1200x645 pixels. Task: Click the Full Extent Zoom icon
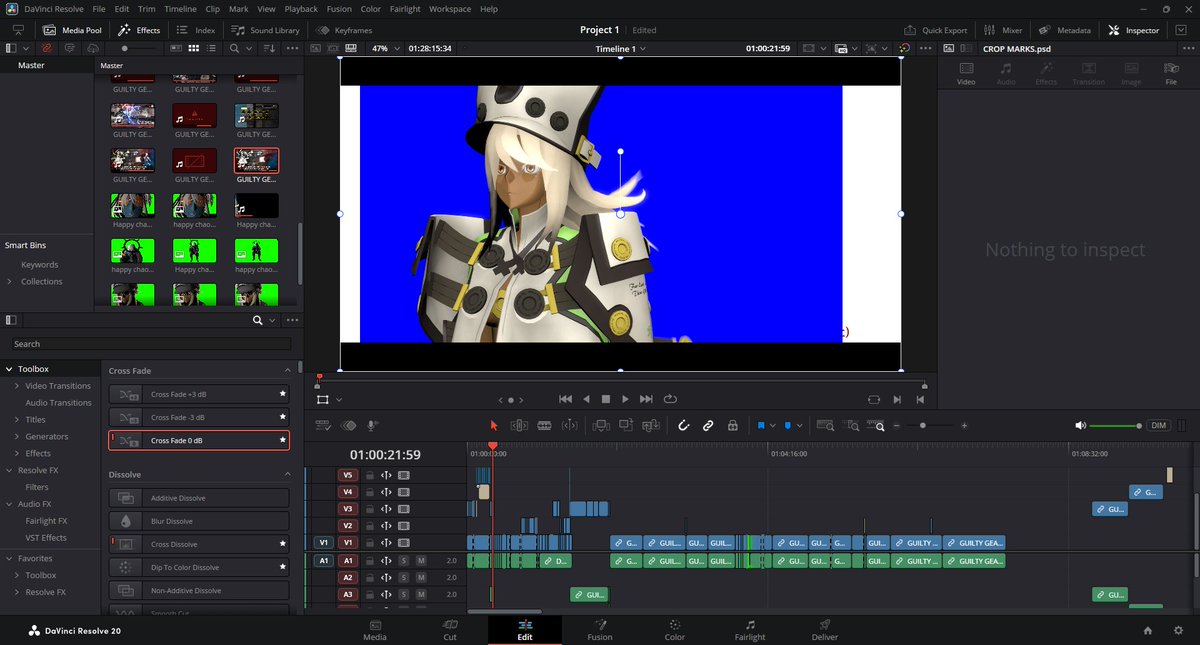[826, 425]
